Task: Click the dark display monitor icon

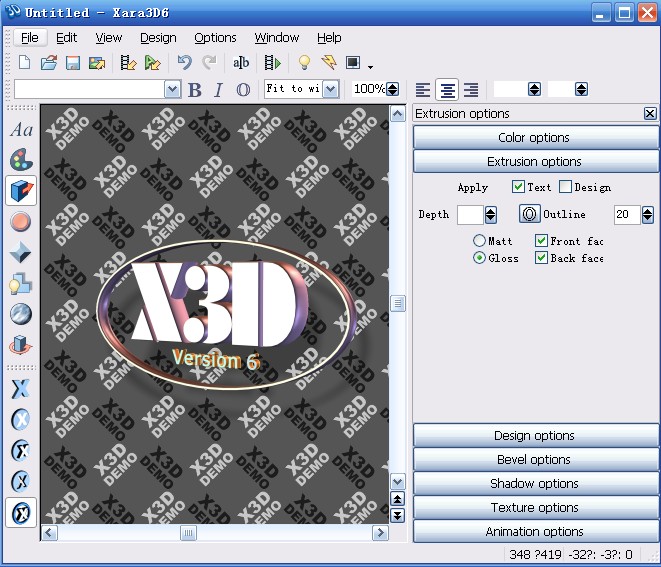Action: (x=353, y=63)
